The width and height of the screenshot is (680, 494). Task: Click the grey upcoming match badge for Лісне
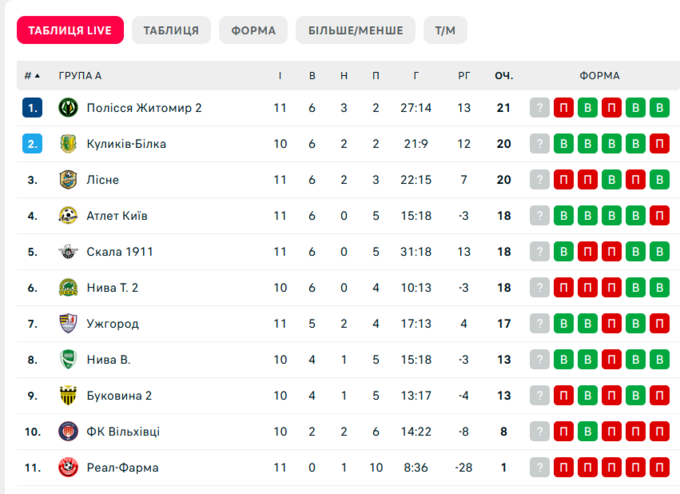point(540,180)
